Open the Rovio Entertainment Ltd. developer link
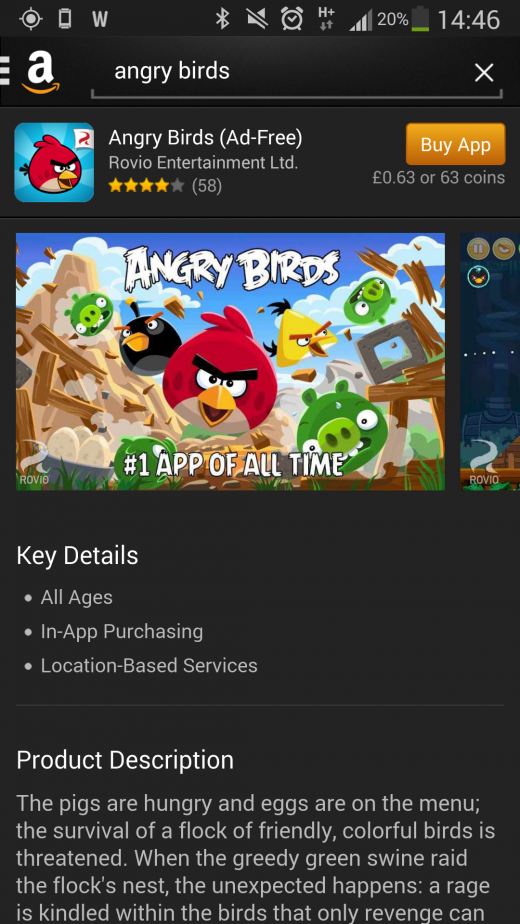The width and height of the screenshot is (520, 924). click(203, 163)
